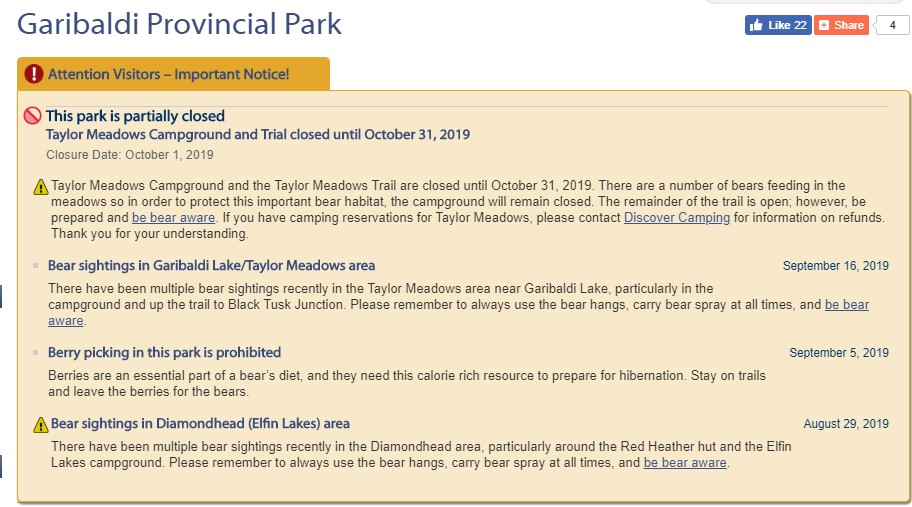Click the warning triangle beside Diamondhead sightings
Screen dimensions: 912x507
pos(41,424)
